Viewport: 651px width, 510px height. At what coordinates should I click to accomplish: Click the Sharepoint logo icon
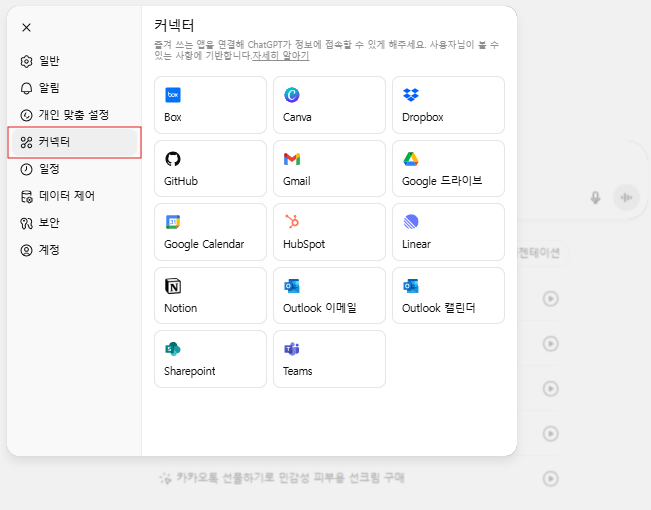click(173, 349)
